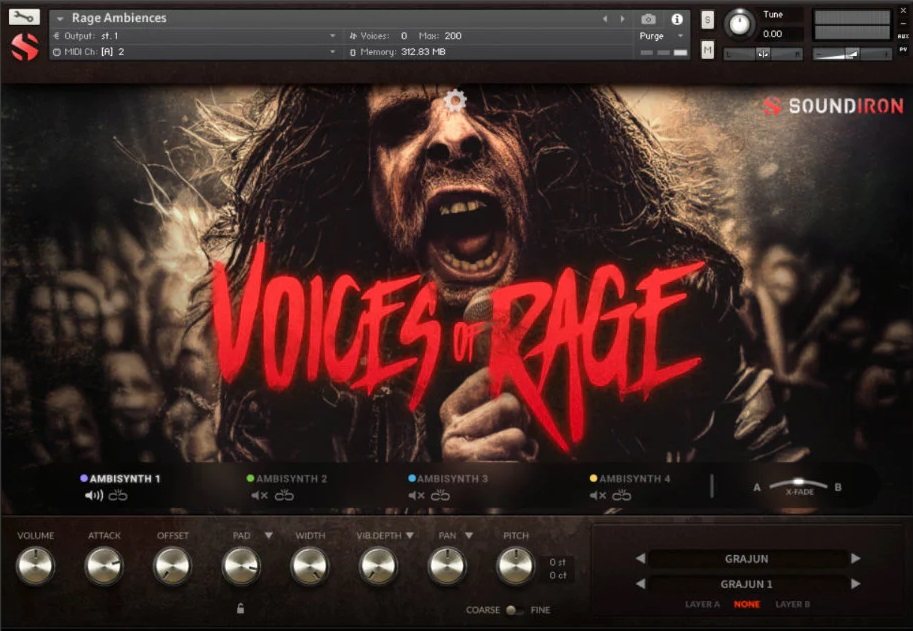913x631 pixels.
Task: Toggle the Ambisynth 1 link icon
Action: [118, 495]
